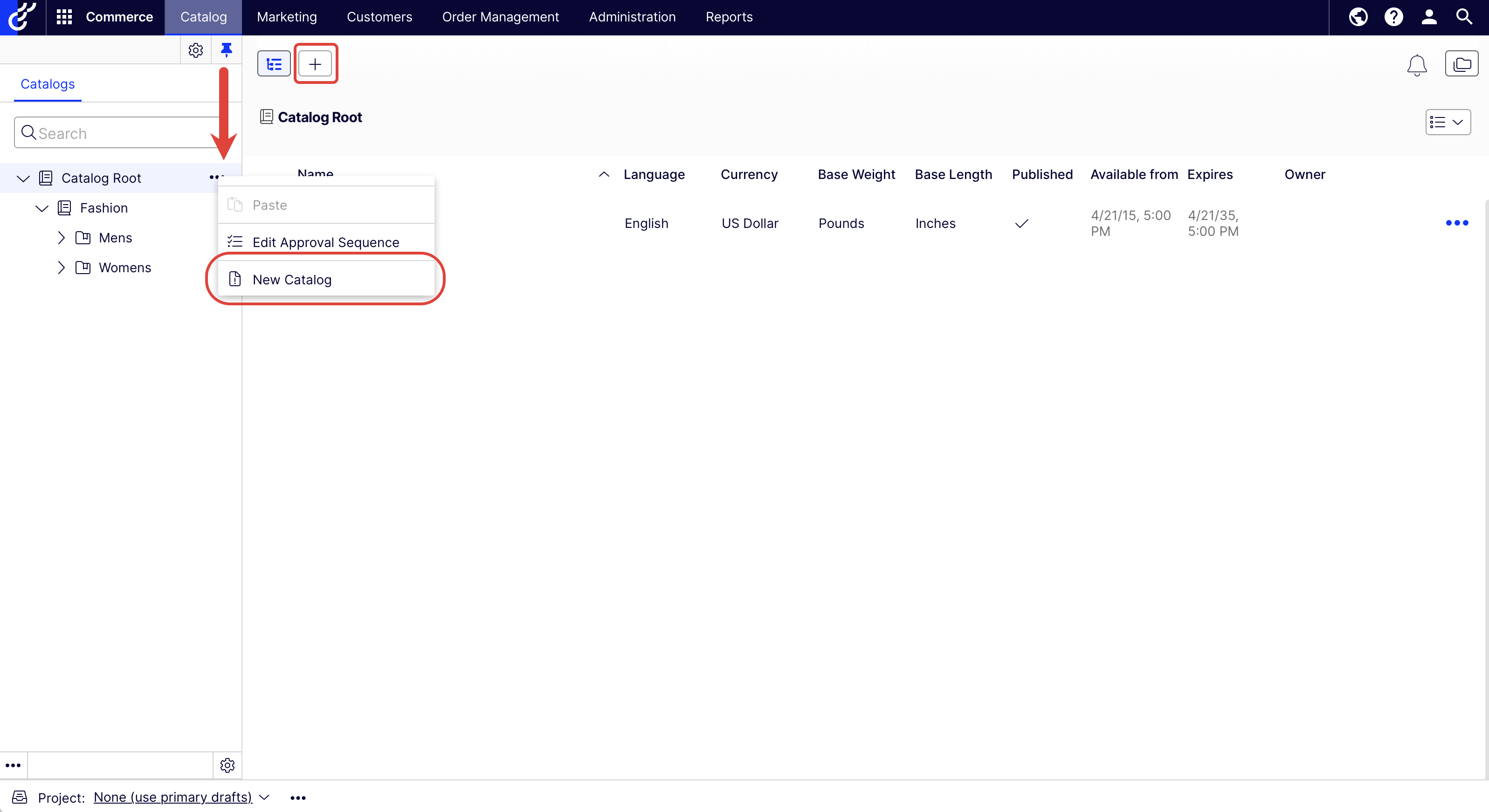Toggle the tree view button

(x=274, y=63)
